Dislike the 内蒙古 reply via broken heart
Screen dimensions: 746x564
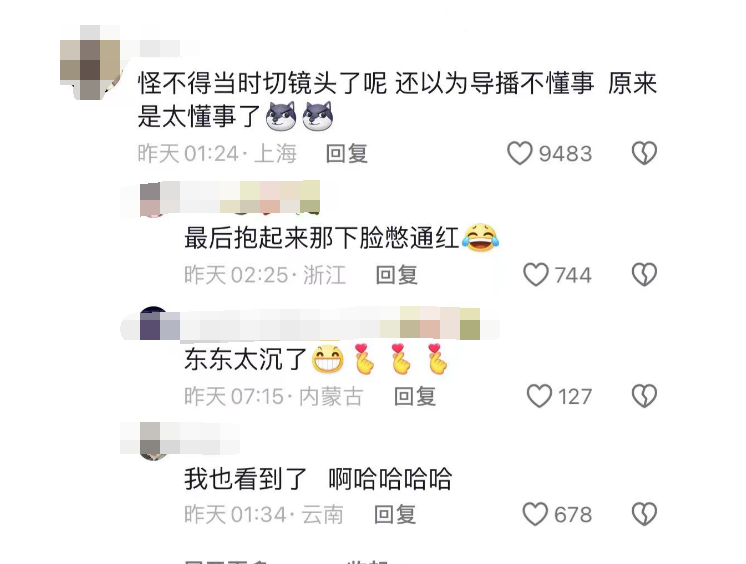tap(644, 396)
